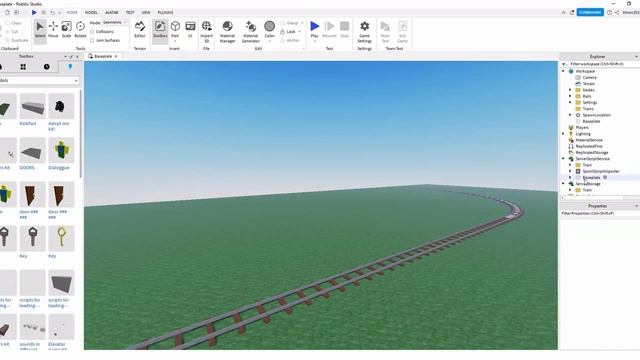The image size is (640, 360).
Task: Expand the SpawnLocation item
Action: point(570,115)
